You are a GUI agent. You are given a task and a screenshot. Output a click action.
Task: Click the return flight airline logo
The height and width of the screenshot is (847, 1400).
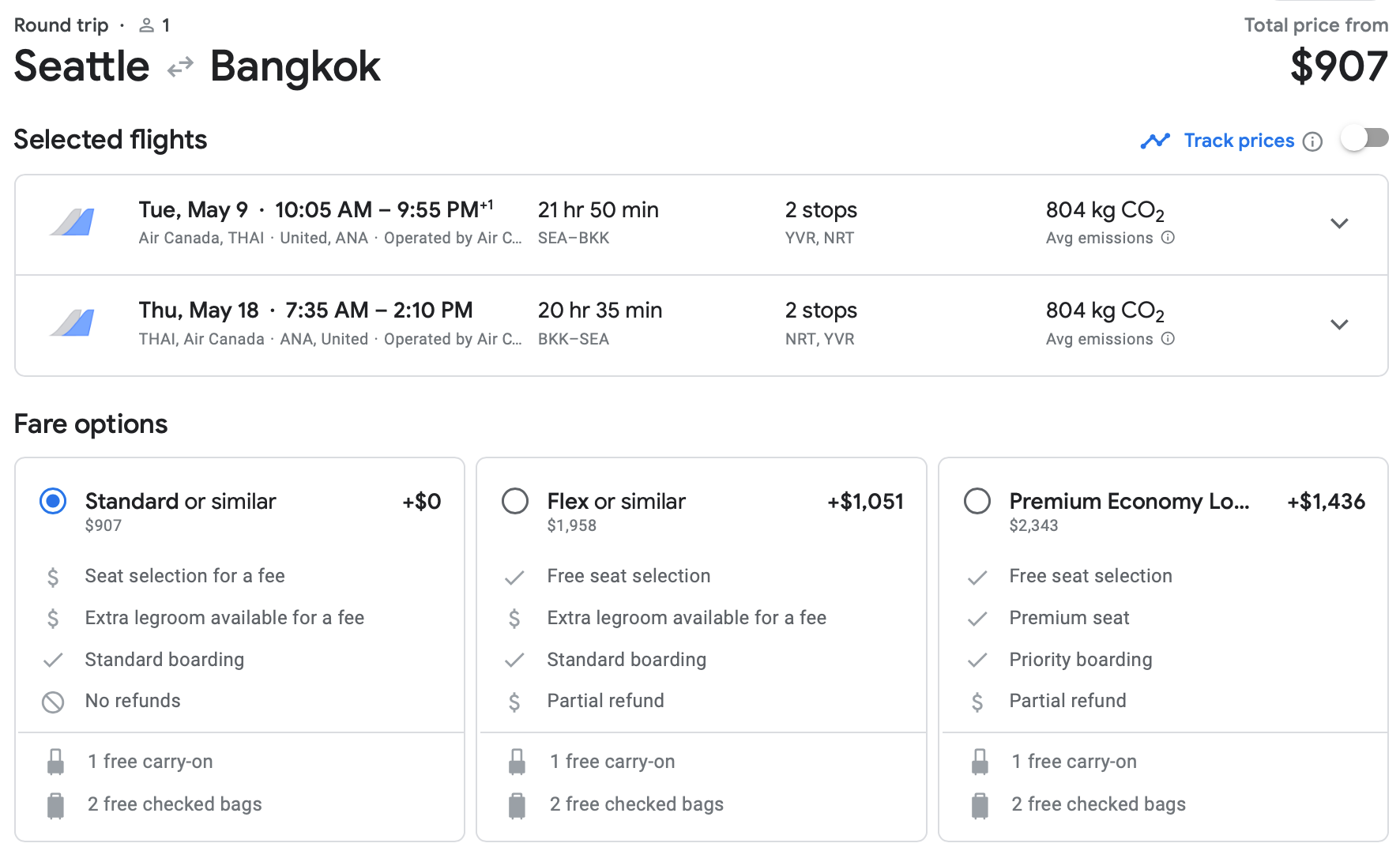[73, 323]
